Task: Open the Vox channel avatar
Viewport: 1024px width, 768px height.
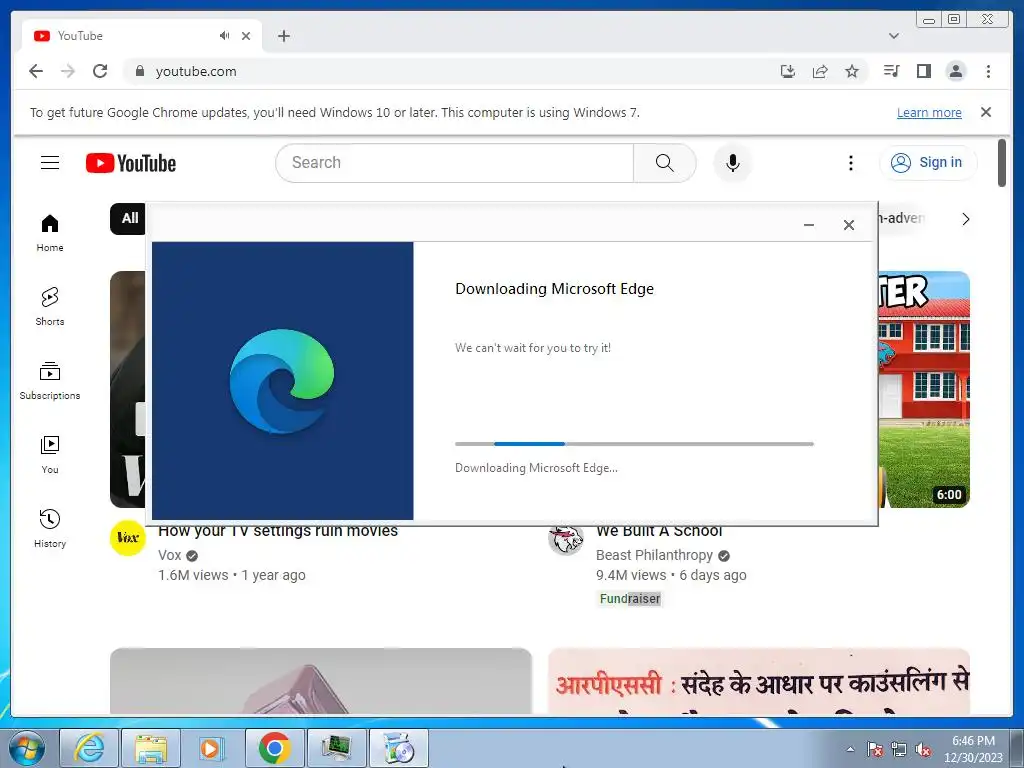Action: (x=127, y=538)
